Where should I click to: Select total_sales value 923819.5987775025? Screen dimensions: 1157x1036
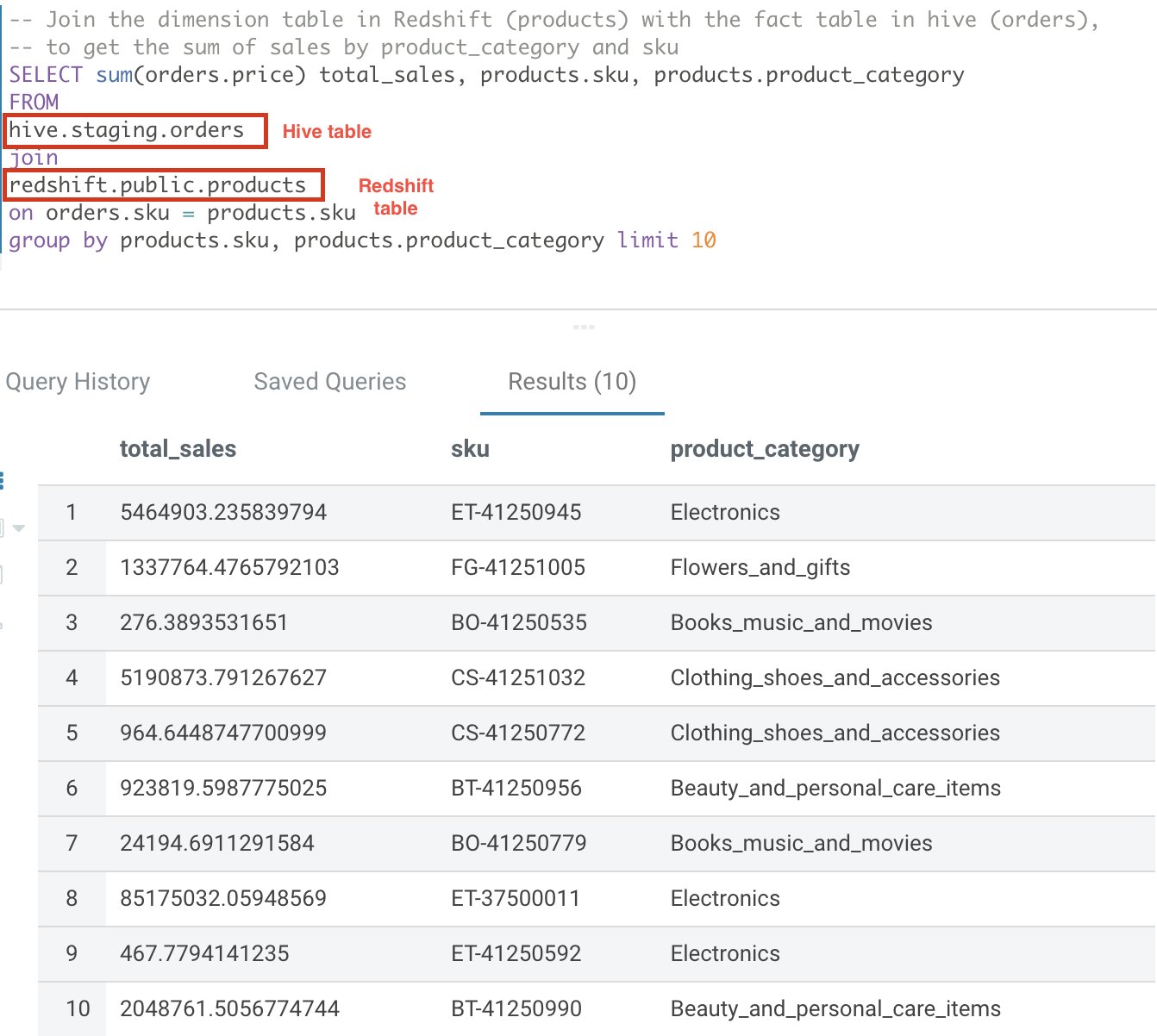(223, 788)
